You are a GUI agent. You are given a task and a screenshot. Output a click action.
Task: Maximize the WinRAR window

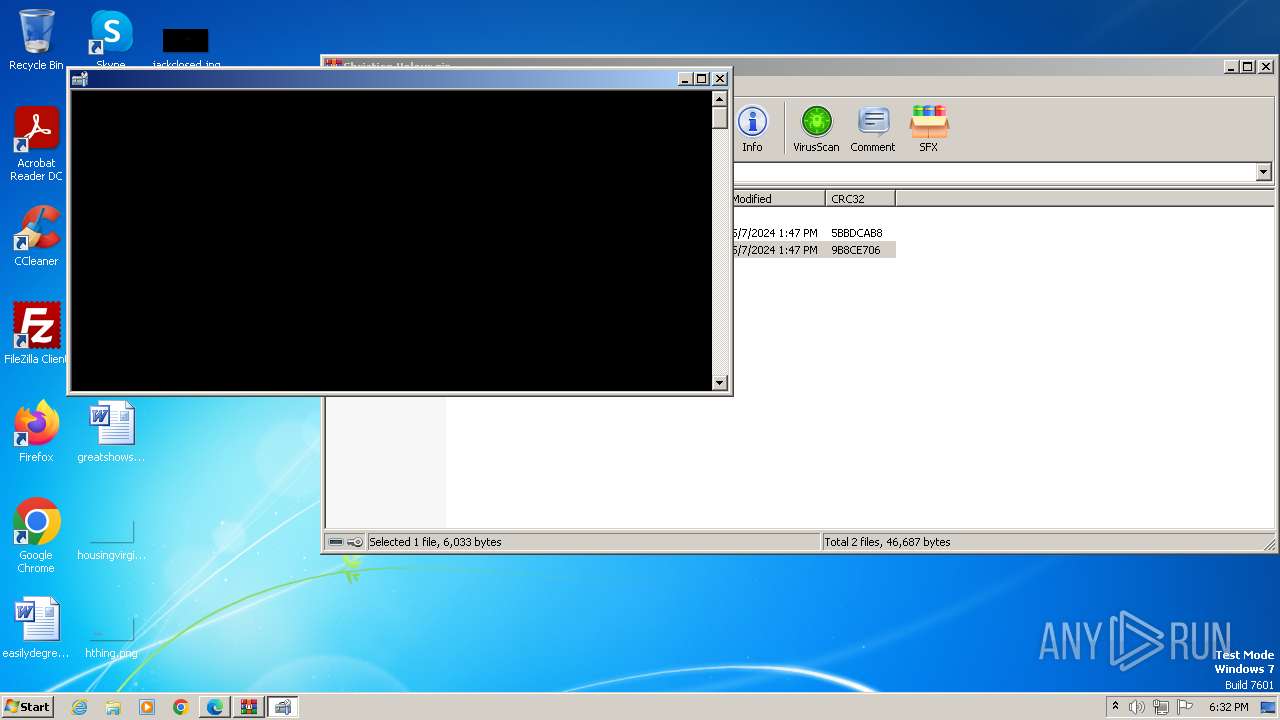[1248, 67]
